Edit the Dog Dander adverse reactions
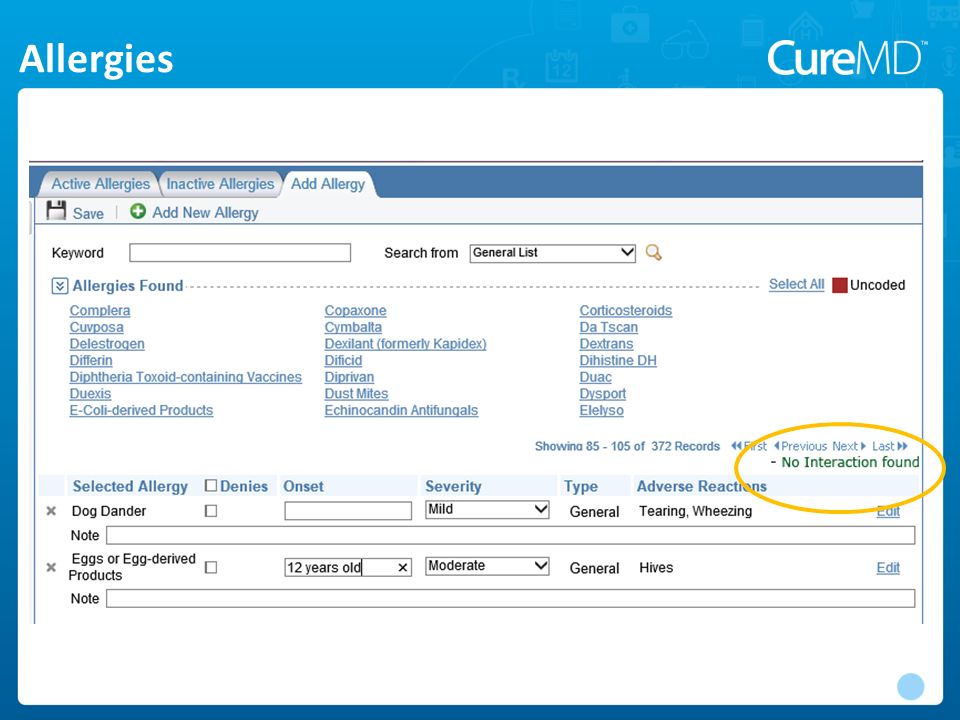The width and height of the screenshot is (960, 720). (x=888, y=511)
